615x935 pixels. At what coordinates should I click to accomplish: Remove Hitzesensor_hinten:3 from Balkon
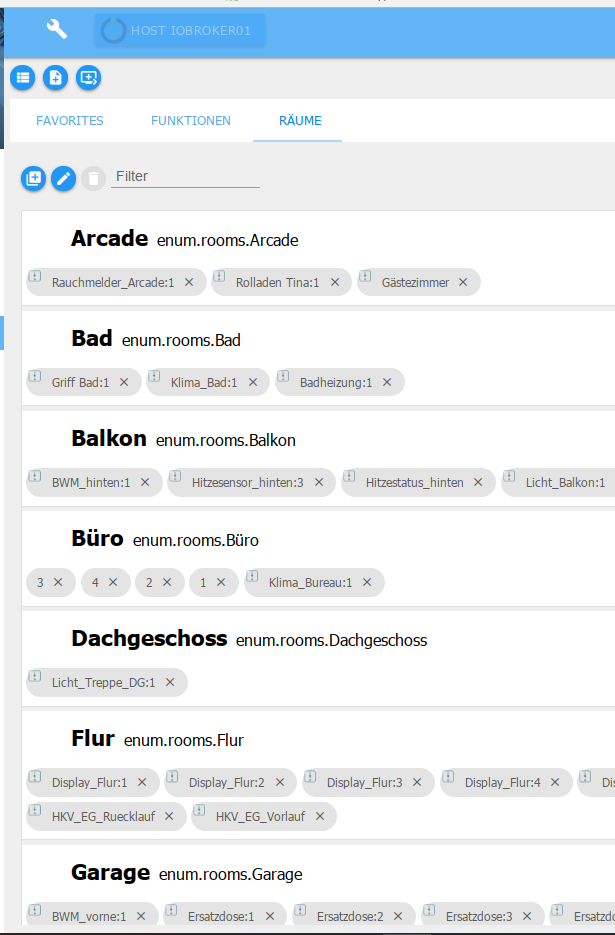(x=319, y=482)
